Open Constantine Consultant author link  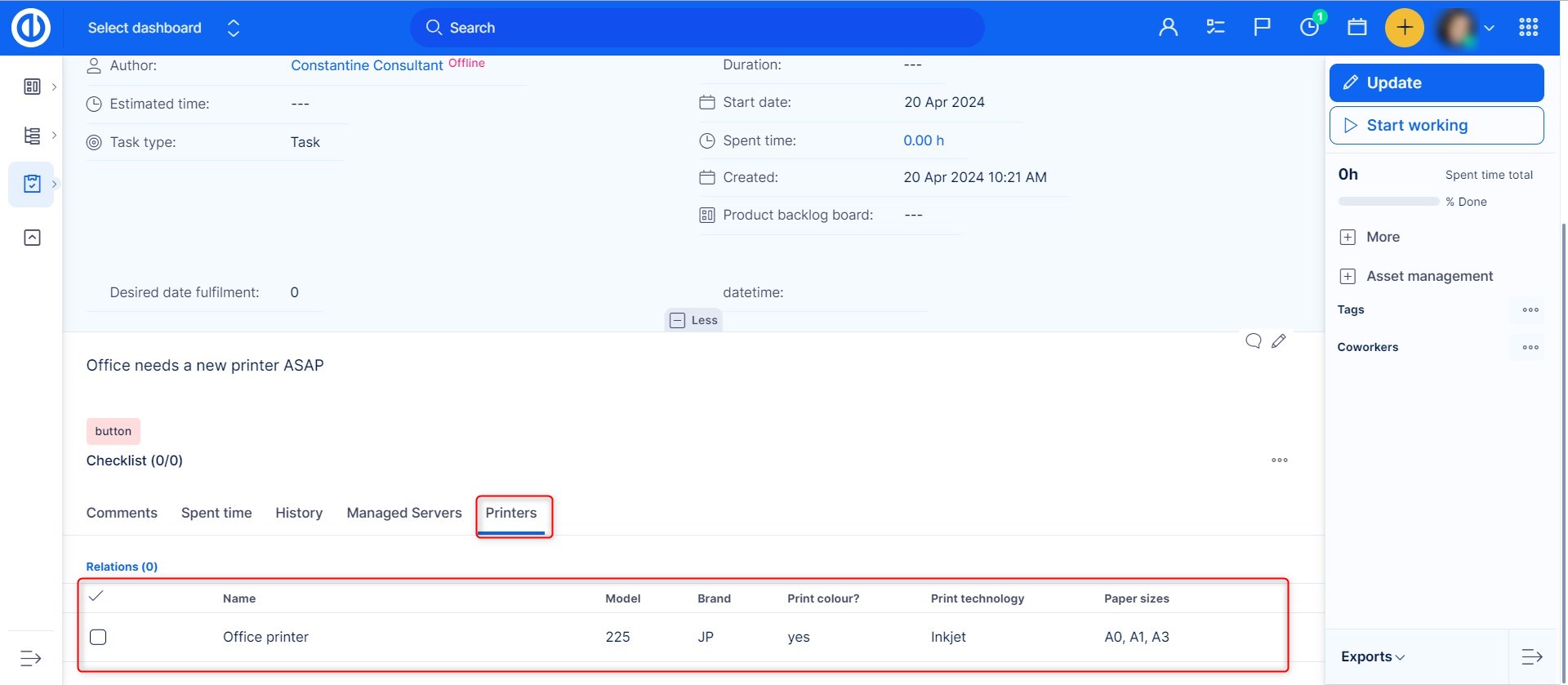[x=367, y=65]
